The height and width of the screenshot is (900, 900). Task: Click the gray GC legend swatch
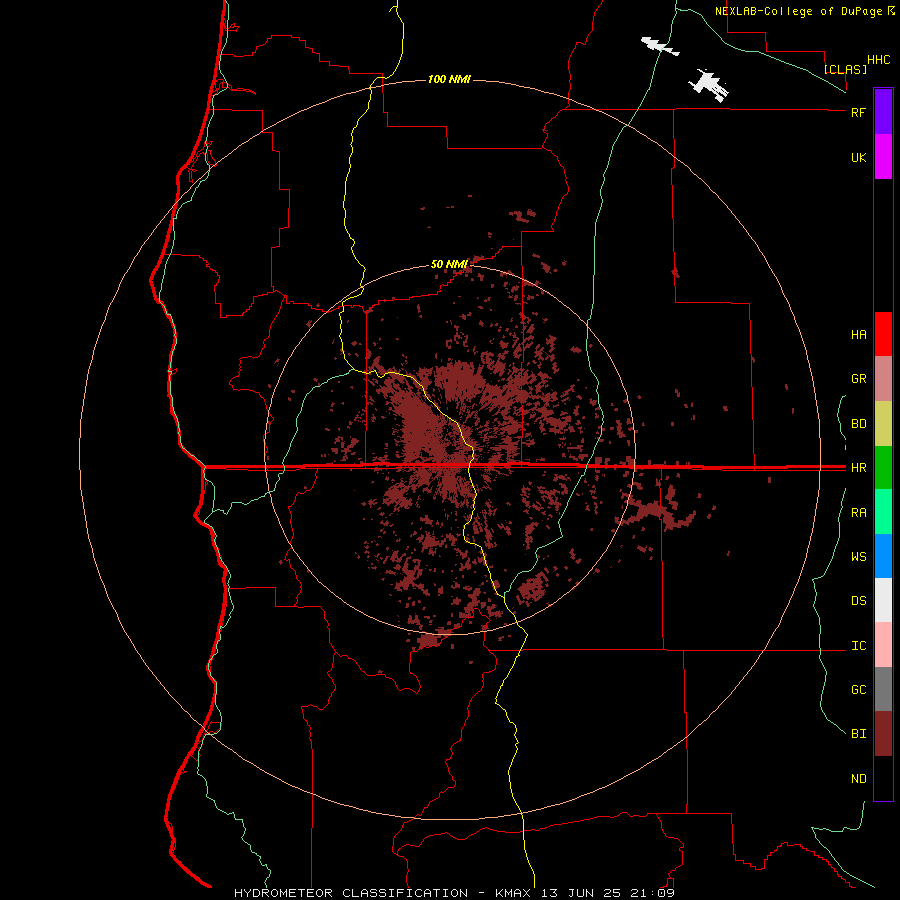tap(883, 689)
